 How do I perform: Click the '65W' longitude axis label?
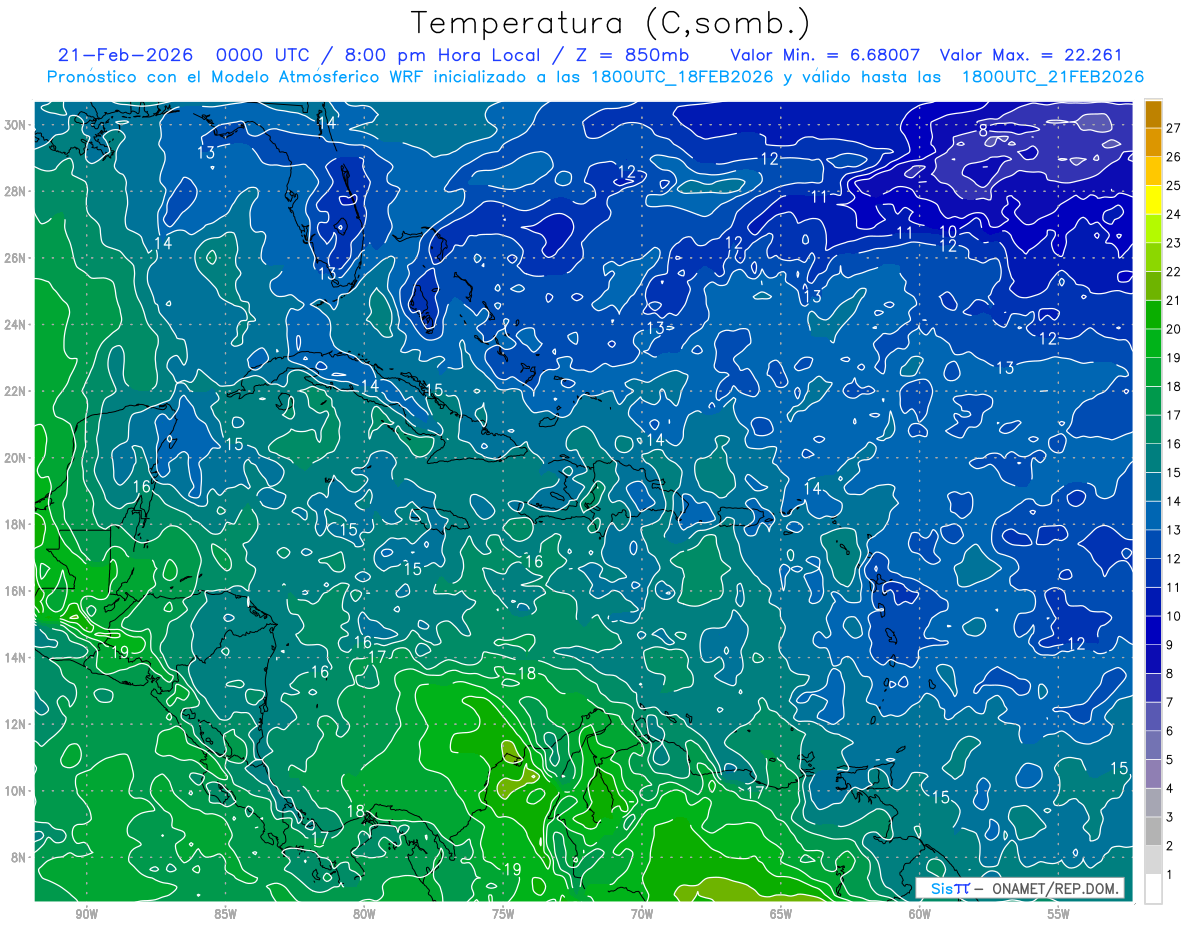(x=781, y=914)
